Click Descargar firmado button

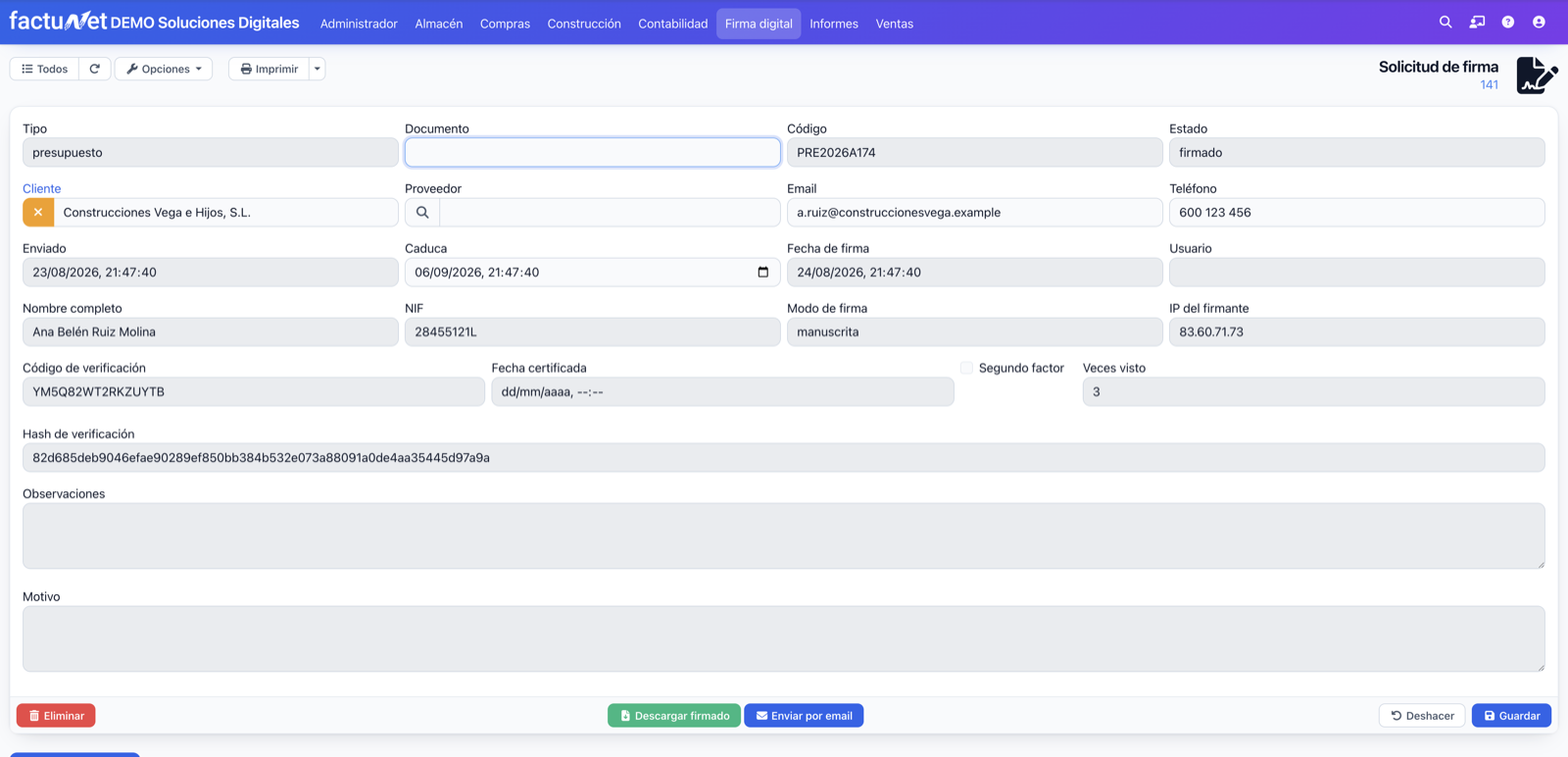pos(674,716)
